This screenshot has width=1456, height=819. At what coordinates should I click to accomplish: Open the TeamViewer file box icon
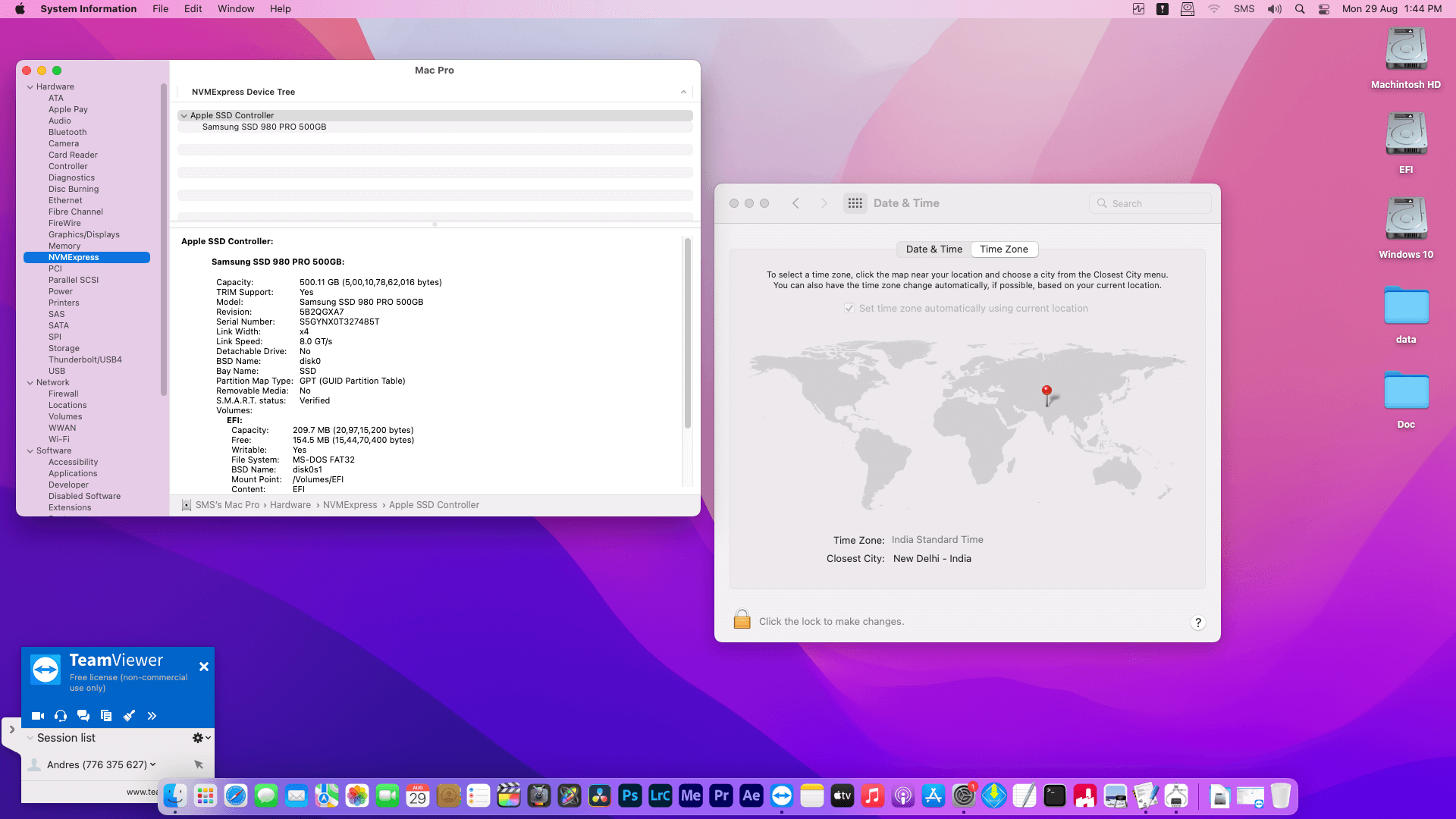tap(106, 716)
